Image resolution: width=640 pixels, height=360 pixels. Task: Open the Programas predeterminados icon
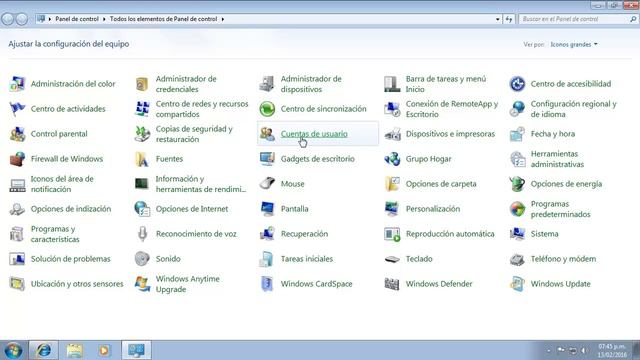click(x=517, y=209)
